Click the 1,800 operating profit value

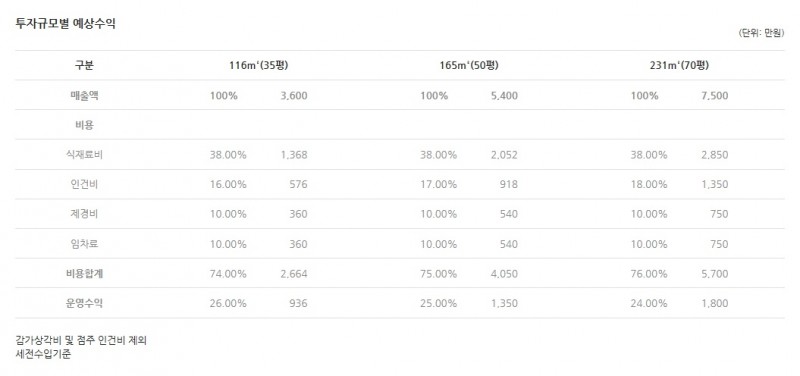[x=715, y=303]
